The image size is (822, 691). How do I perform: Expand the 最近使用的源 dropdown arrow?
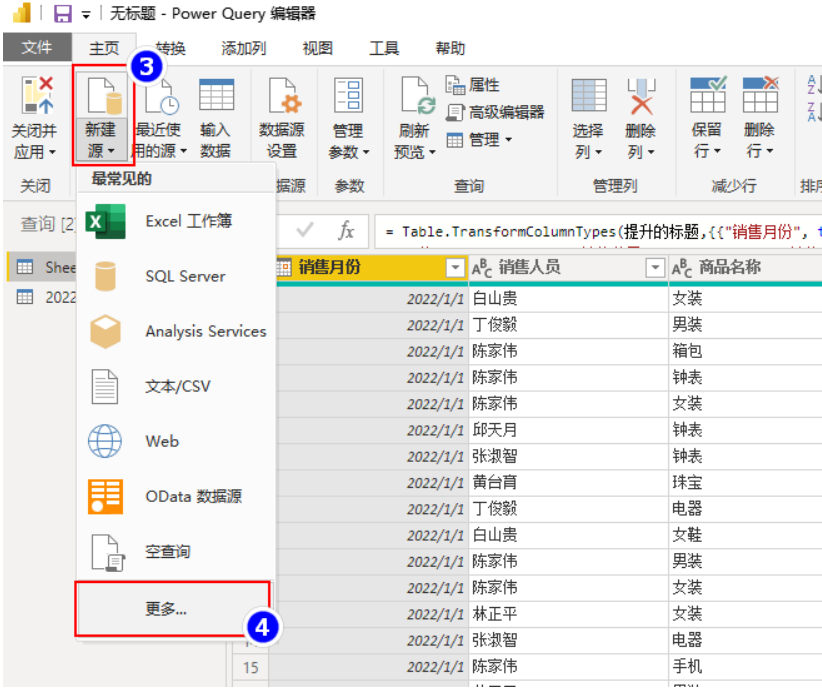[183, 152]
